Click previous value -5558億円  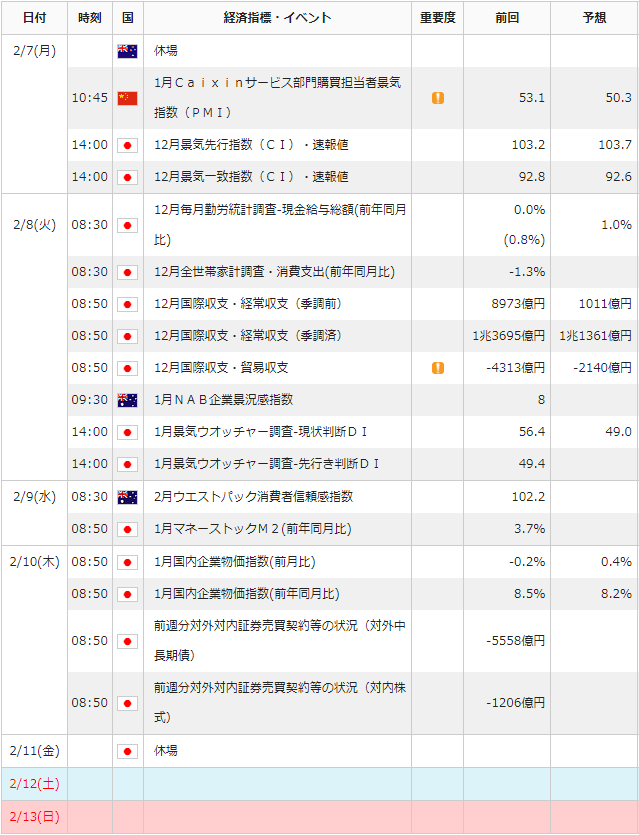pos(515,641)
